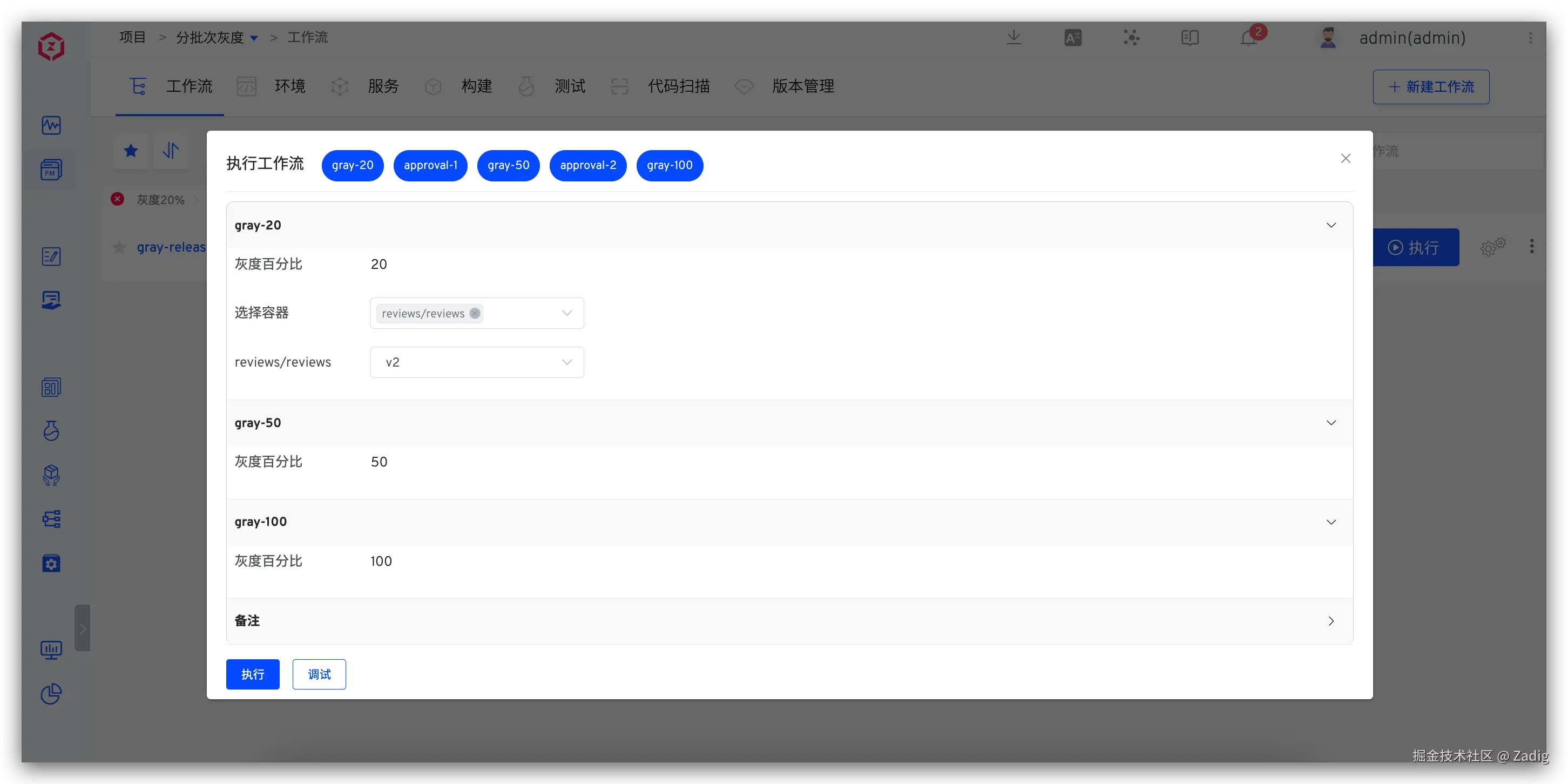Click the notification bell icon

click(x=1248, y=38)
